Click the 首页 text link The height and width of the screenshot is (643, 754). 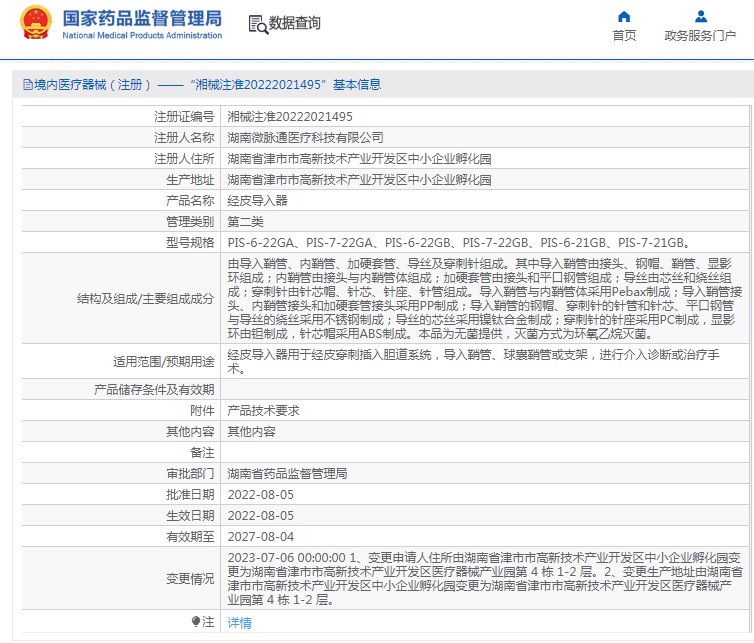click(624, 36)
